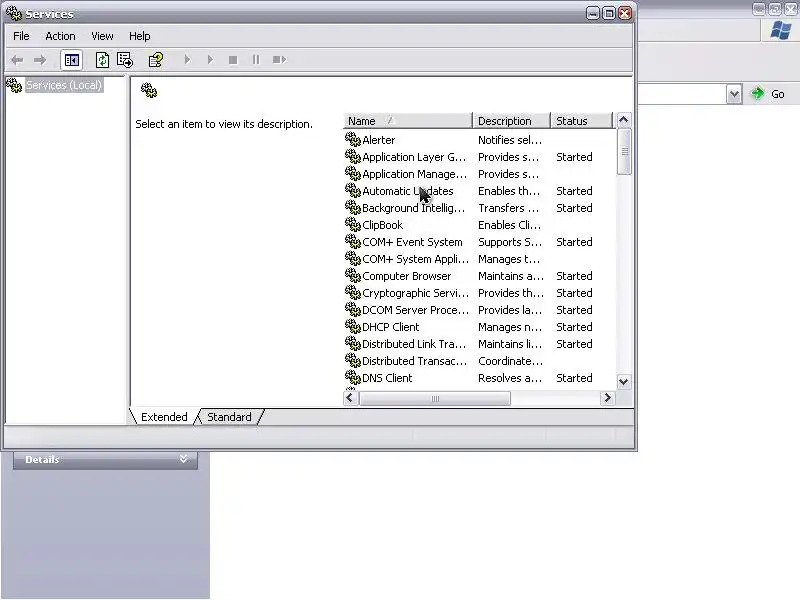The image size is (800, 600).
Task: Click Go button in background window
Action: point(768,94)
